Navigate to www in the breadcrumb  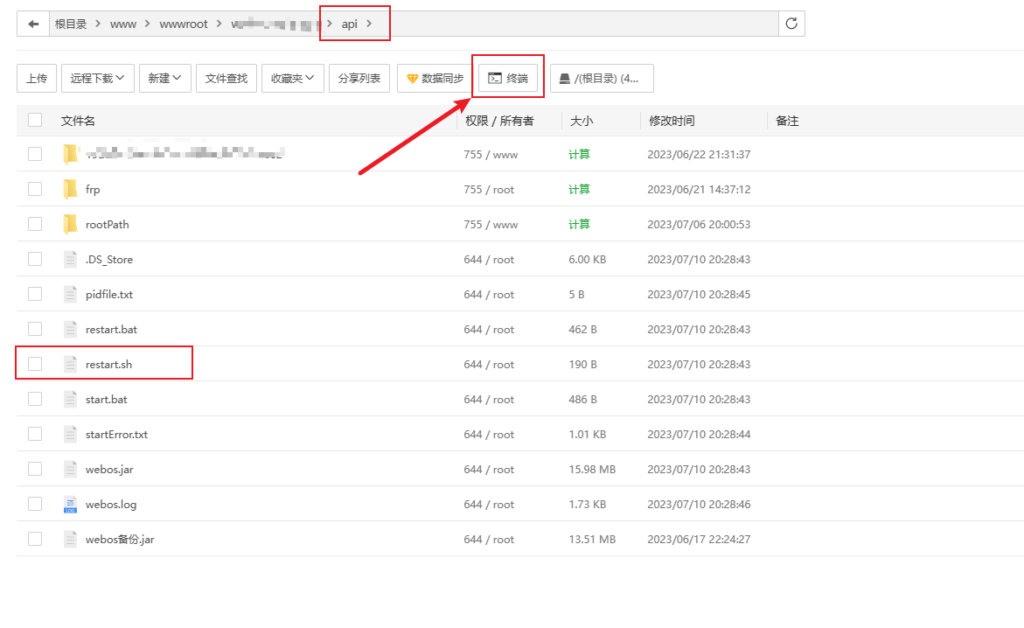(123, 22)
